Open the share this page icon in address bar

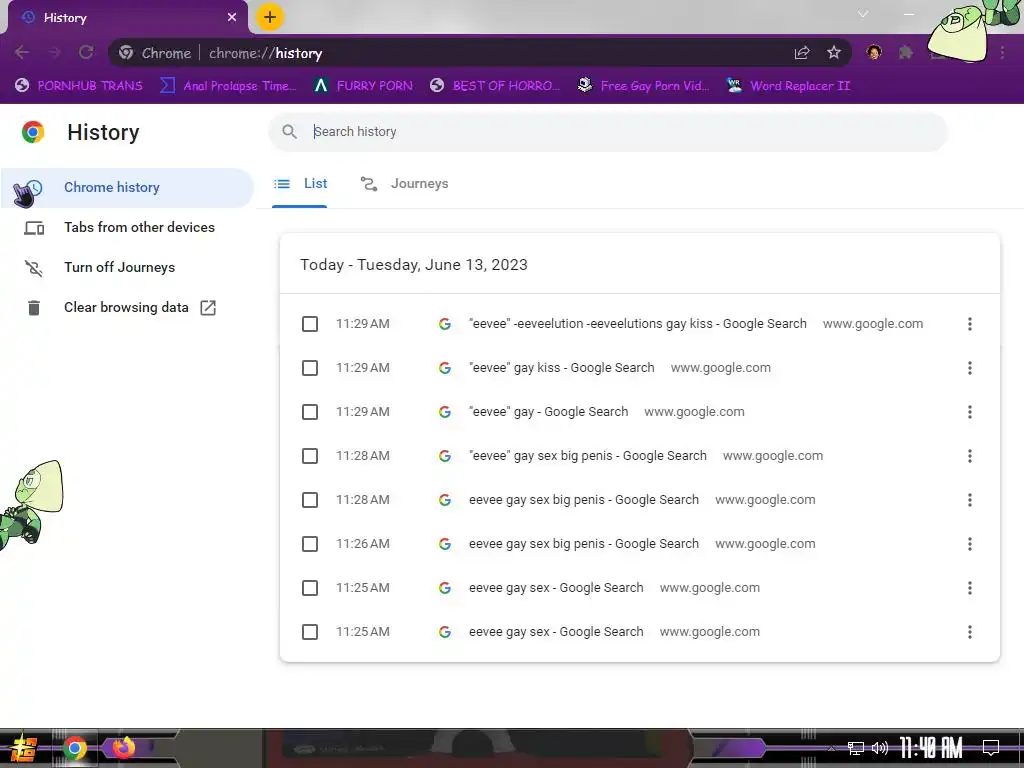[x=802, y=53]
